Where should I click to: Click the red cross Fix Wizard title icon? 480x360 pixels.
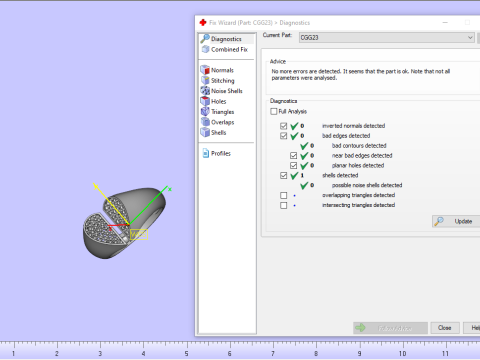point(203,23)
